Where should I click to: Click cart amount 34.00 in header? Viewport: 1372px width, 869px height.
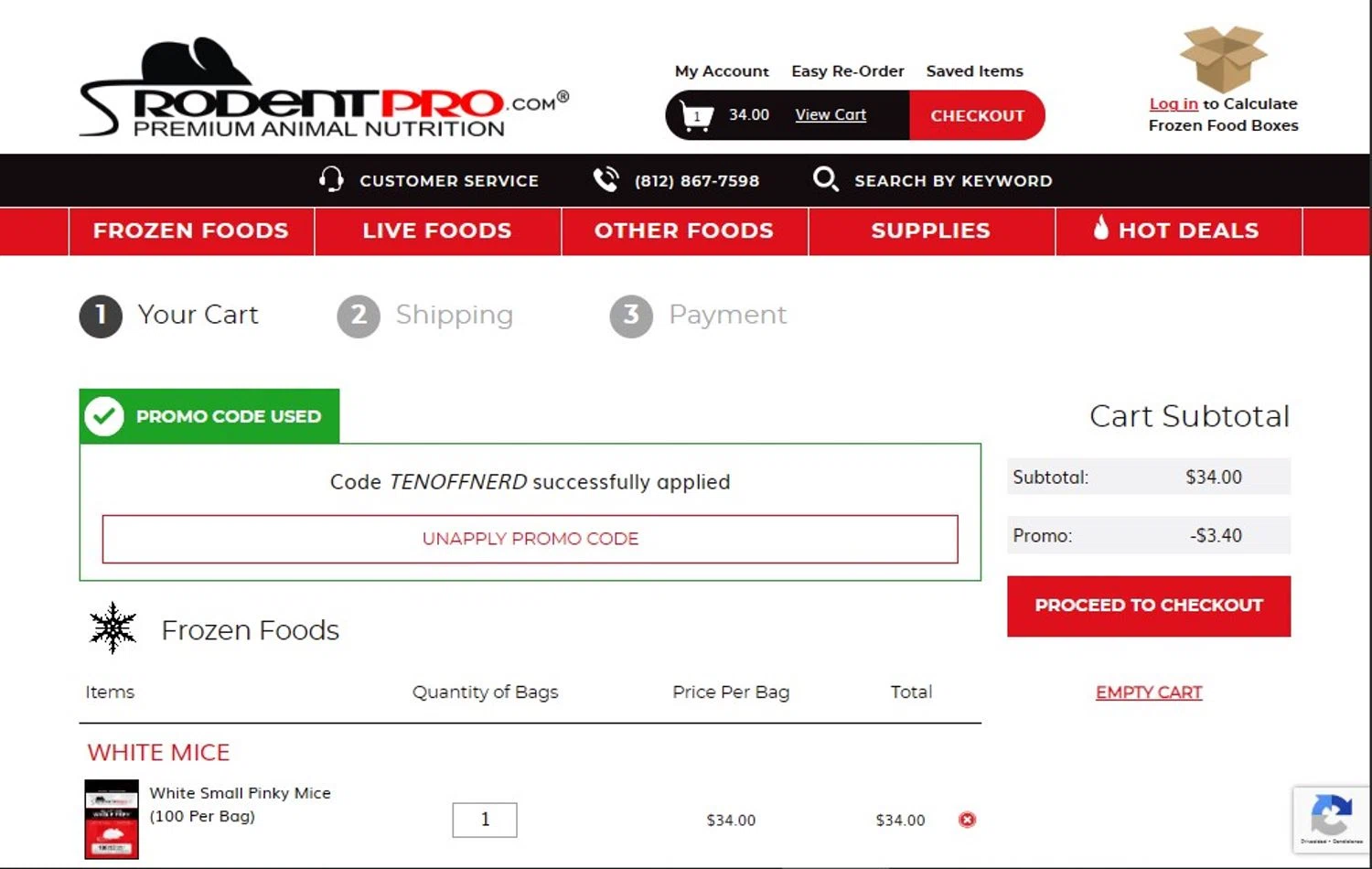(x=749, y=114)
